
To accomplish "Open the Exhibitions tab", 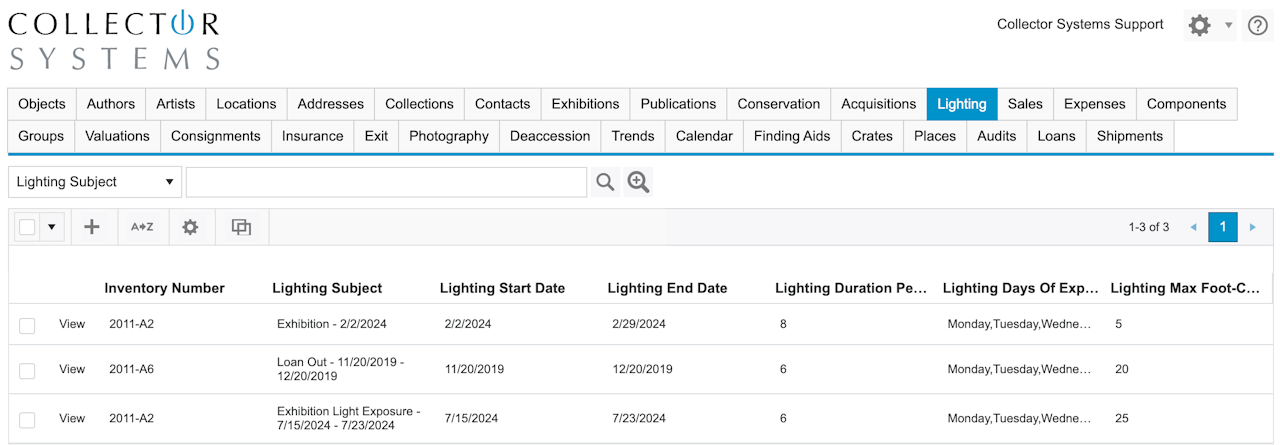I will [585, 104].
